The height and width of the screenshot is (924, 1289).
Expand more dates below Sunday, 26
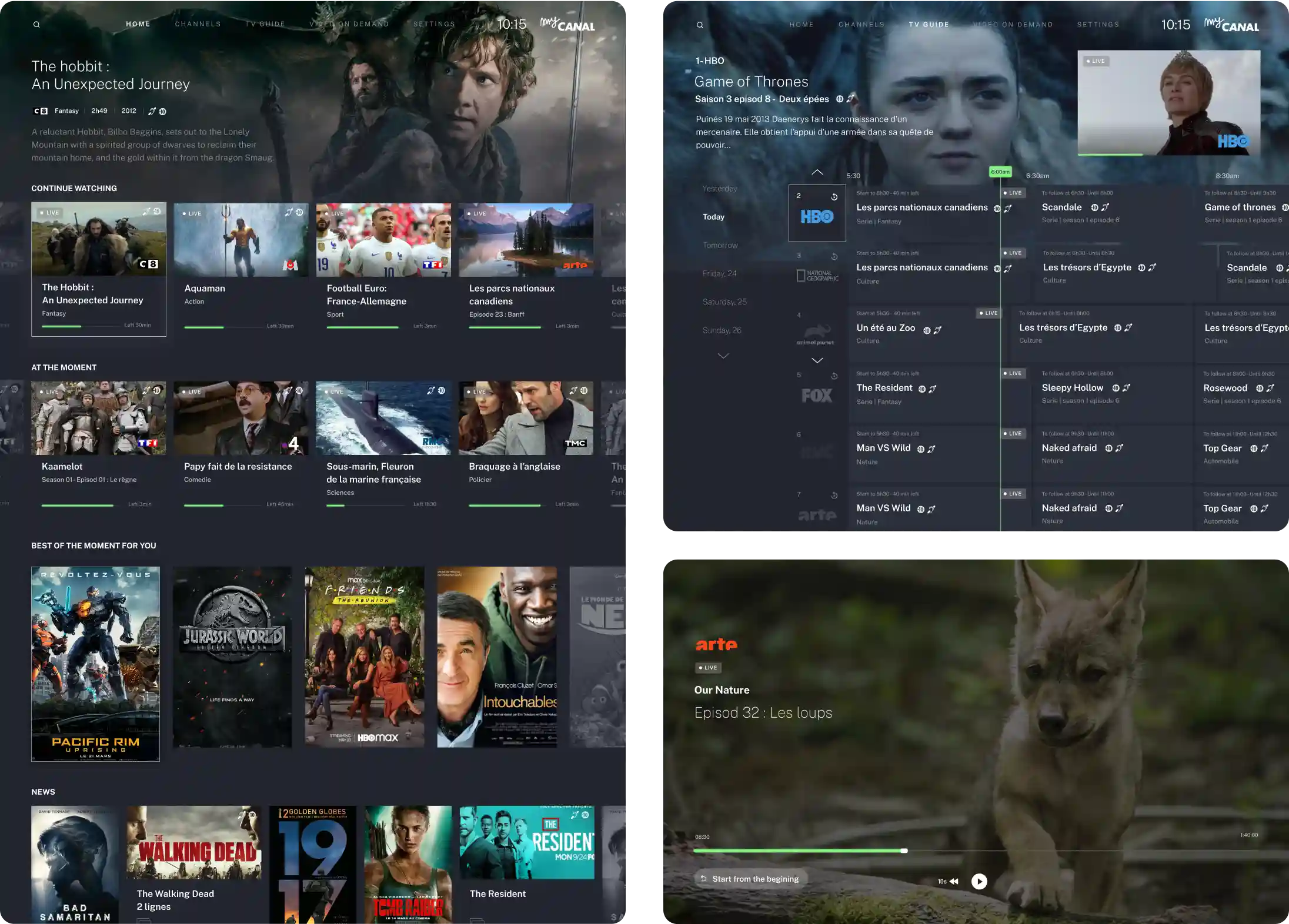[723, 356]
